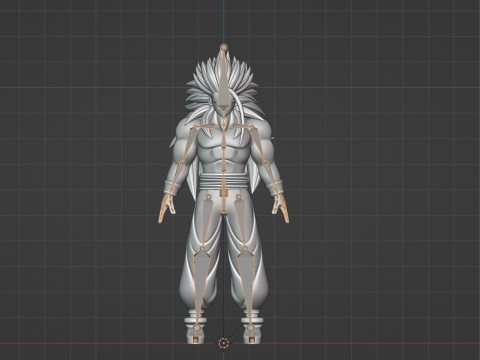Select the shin bone on the viewer's right leg
Viewport: 480px width, 360px height.
pos(246,286)
